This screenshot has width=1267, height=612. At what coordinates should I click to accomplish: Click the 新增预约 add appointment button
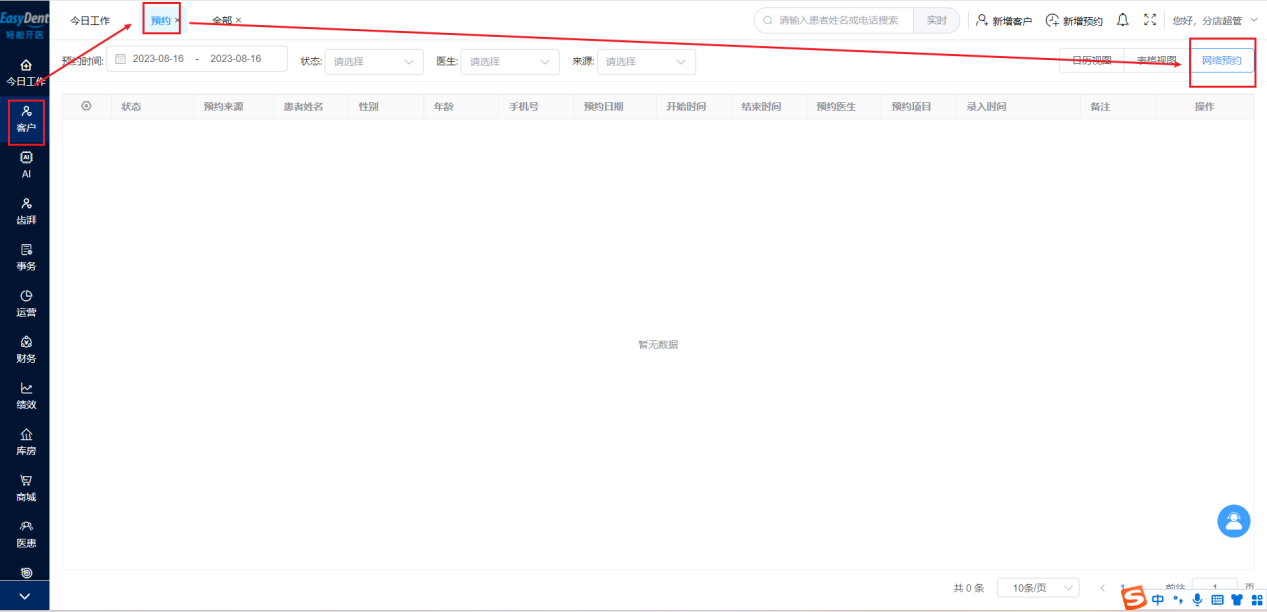click(x=1074, y=20)
